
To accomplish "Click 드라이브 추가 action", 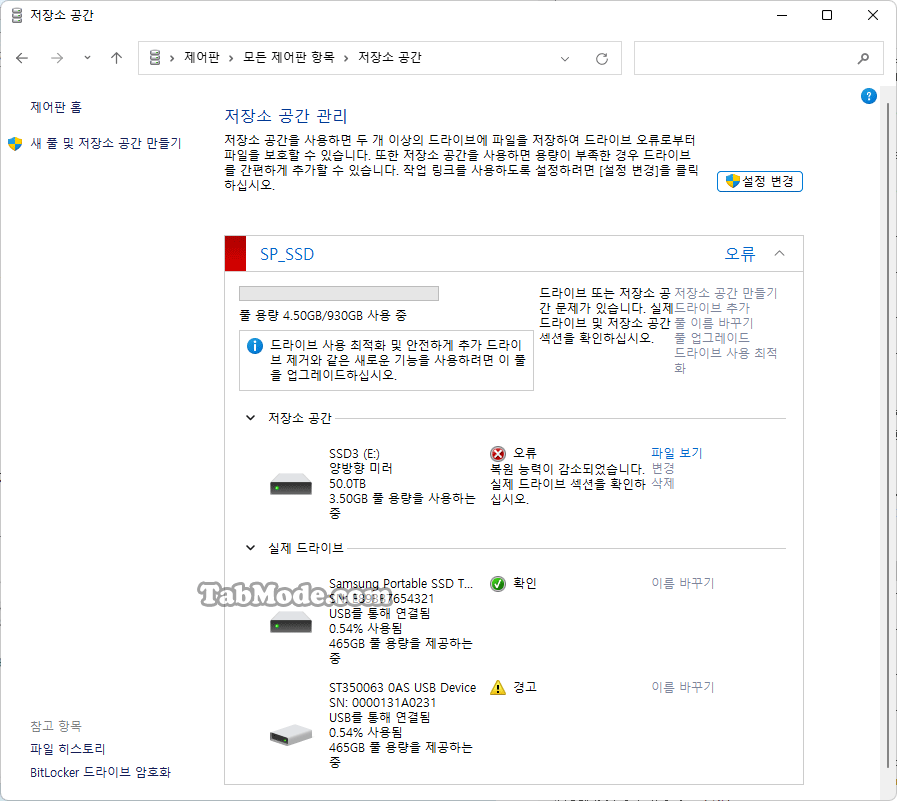I will pos(712,308).
